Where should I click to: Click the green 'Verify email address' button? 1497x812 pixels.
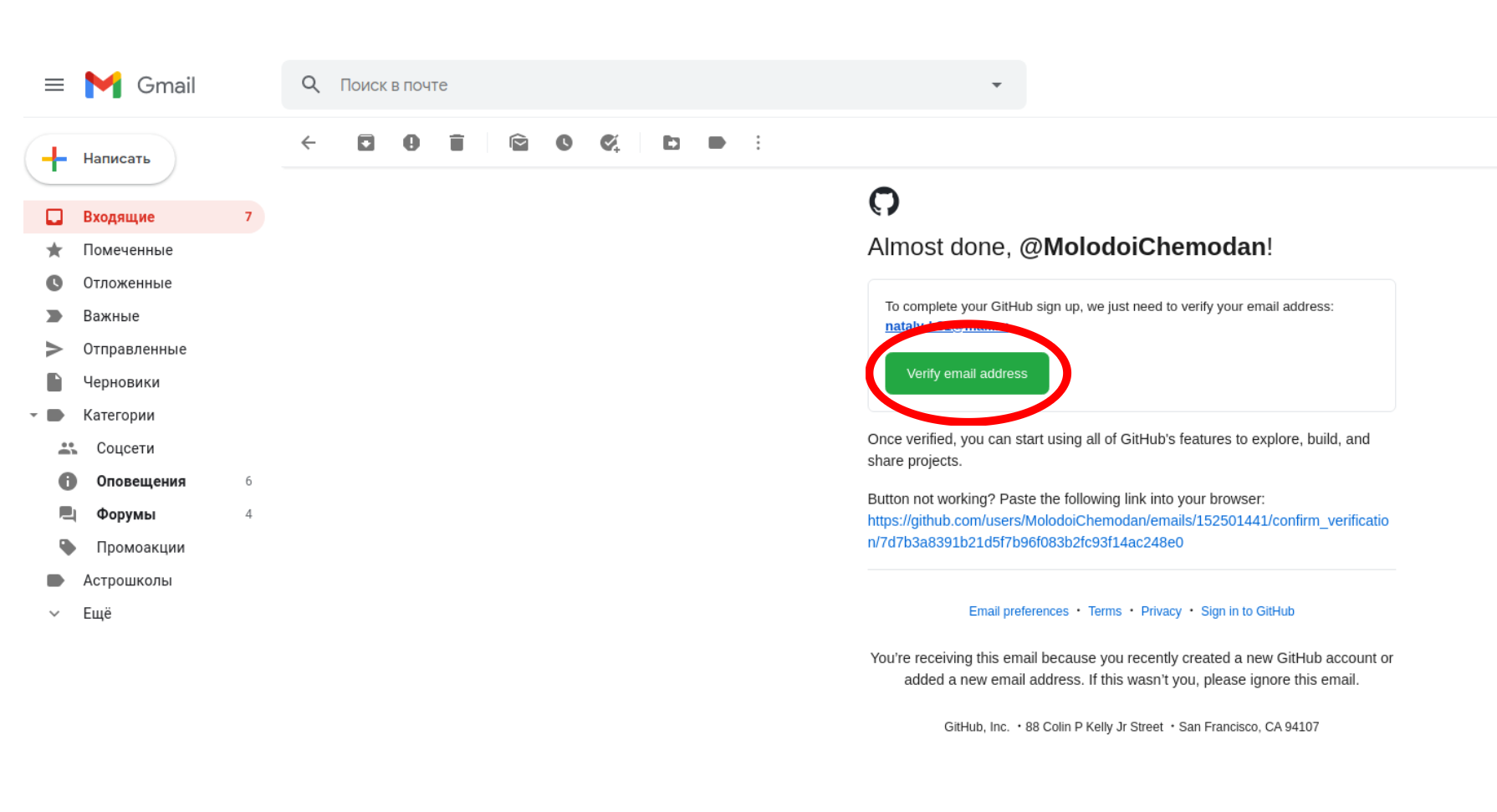tap(967, 374)
